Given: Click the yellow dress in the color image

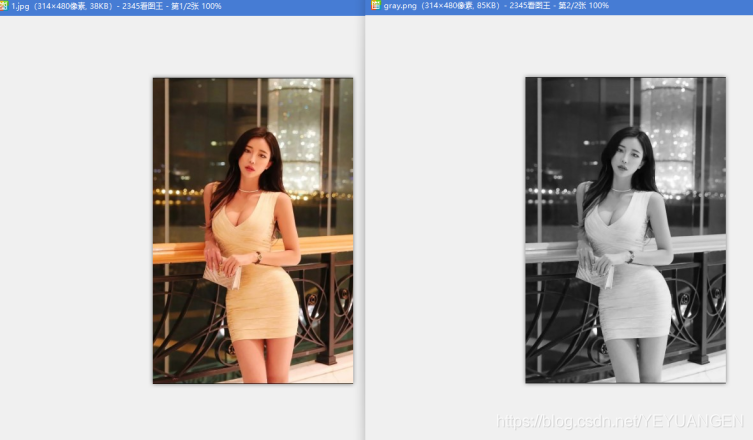Looking at the screenshot, I should pyautogui.click(x=258, y=290).
